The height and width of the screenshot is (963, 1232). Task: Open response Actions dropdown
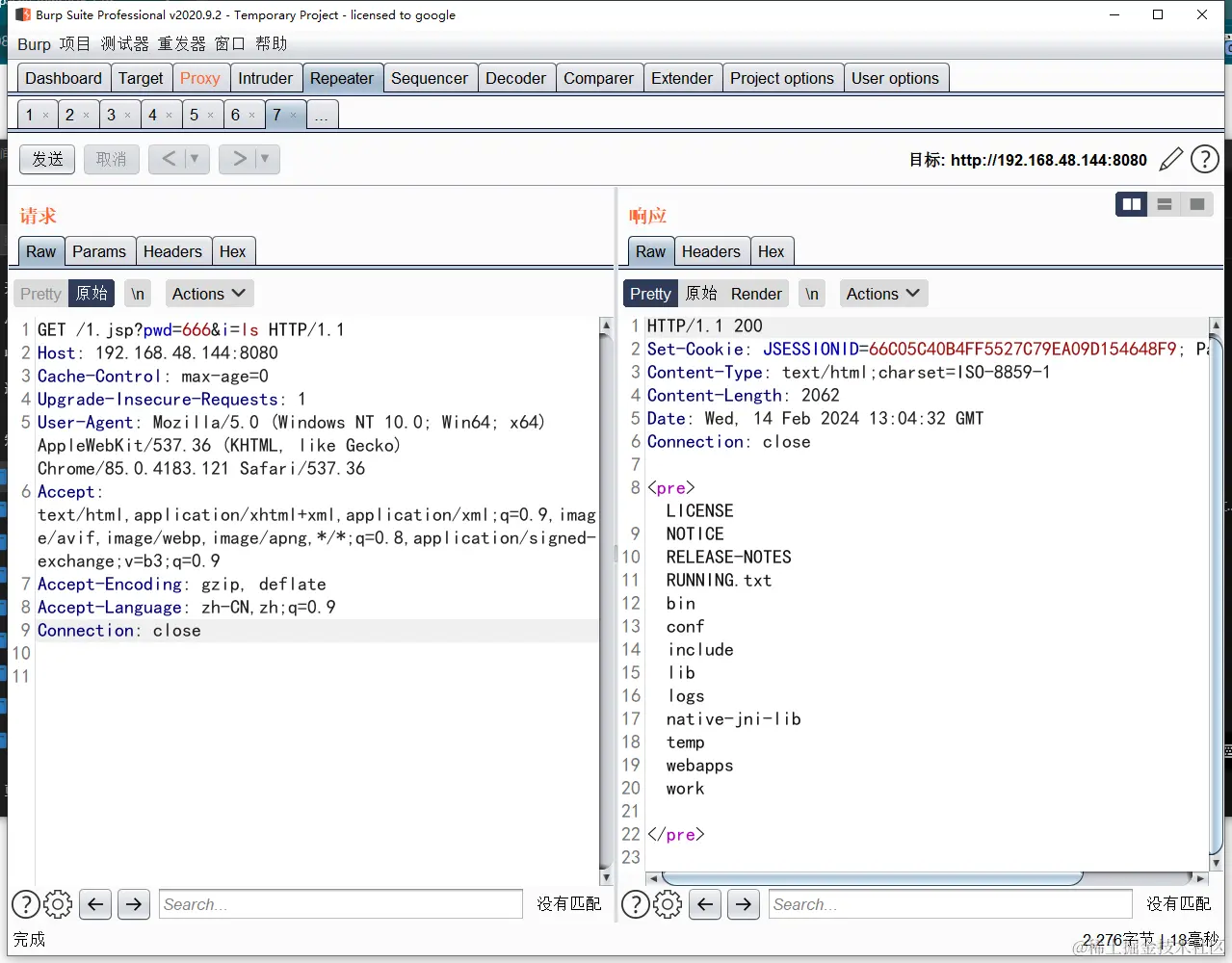883,294
